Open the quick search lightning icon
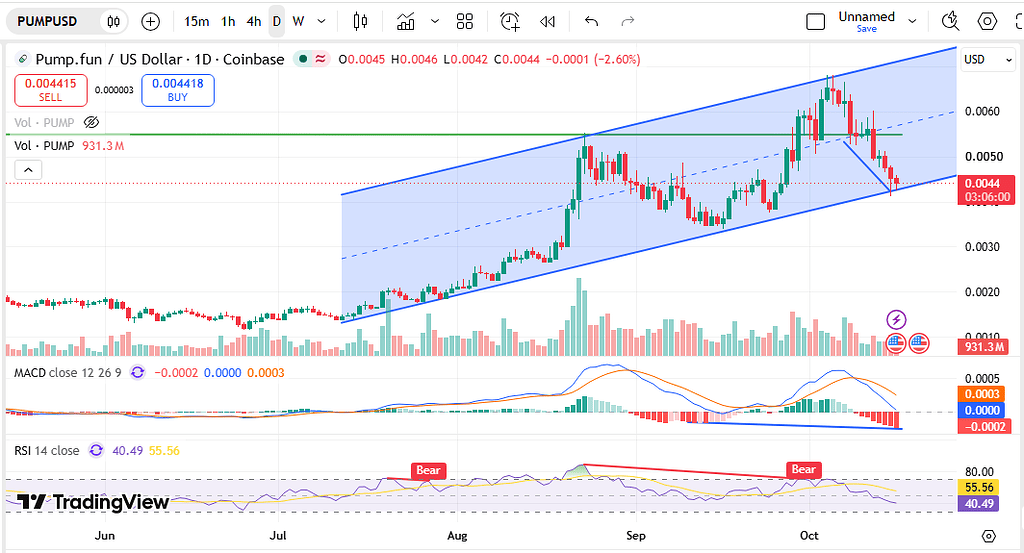 (951, 22)
